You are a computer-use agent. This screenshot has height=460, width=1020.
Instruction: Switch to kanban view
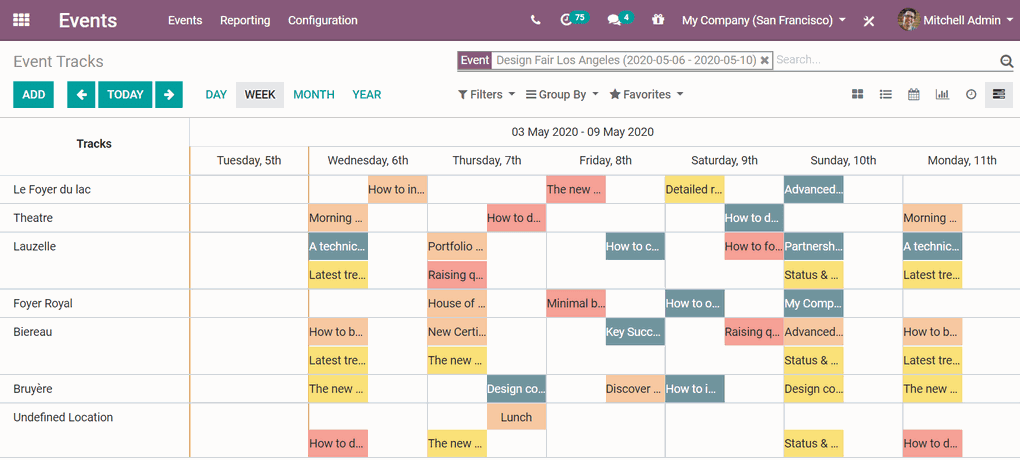click(857, 95)
